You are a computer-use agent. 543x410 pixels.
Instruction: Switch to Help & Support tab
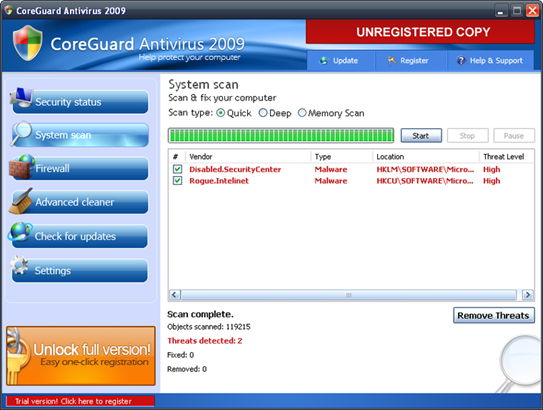tap(490, 61)
